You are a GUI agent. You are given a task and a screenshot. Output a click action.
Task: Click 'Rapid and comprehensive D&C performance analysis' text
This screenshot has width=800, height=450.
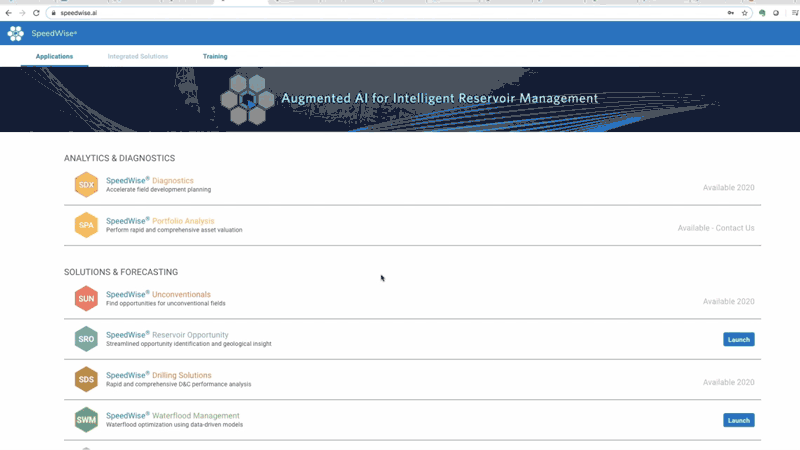tap(179, 384)
